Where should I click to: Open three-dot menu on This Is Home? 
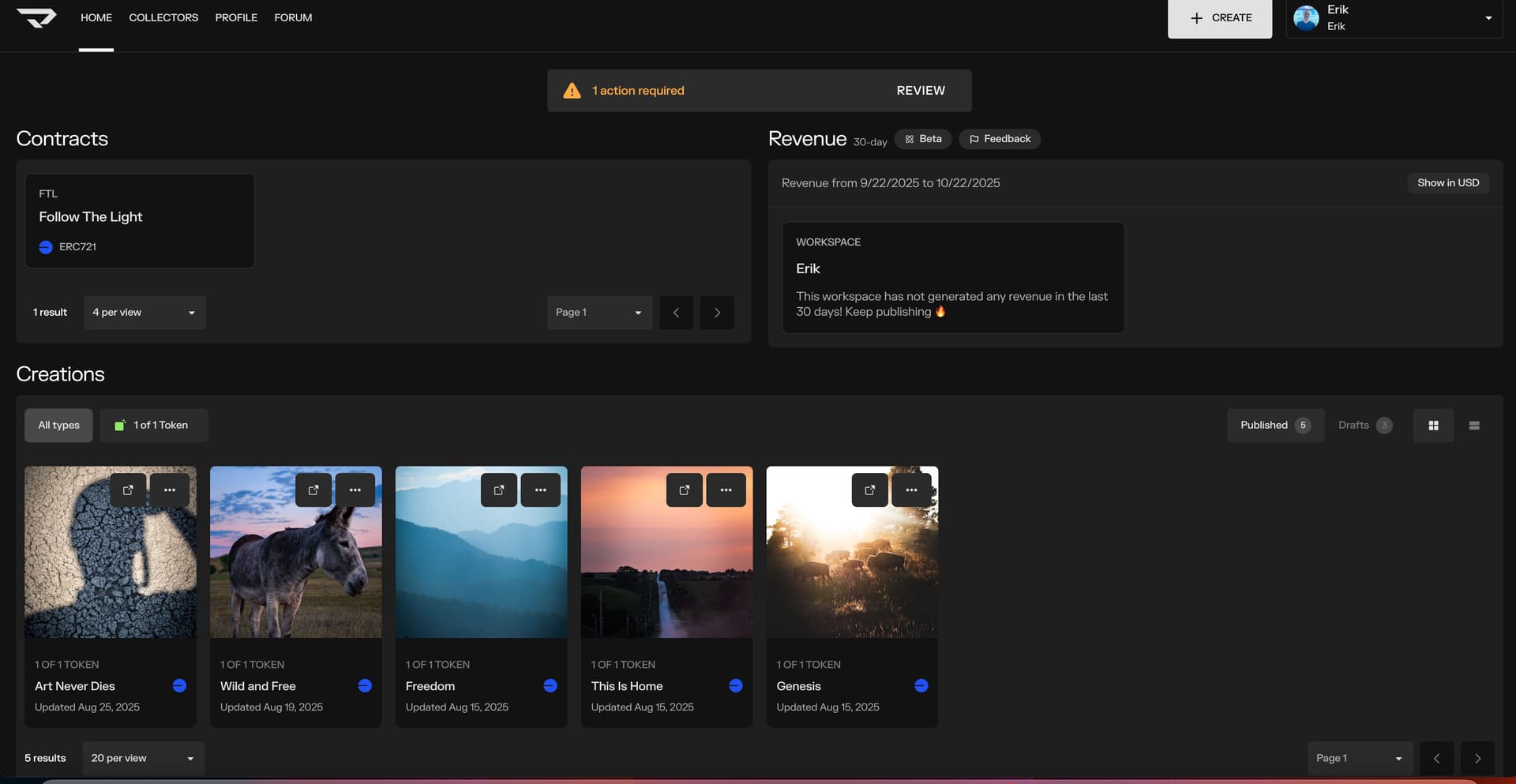pyautogui.click(x=726, y=490)
